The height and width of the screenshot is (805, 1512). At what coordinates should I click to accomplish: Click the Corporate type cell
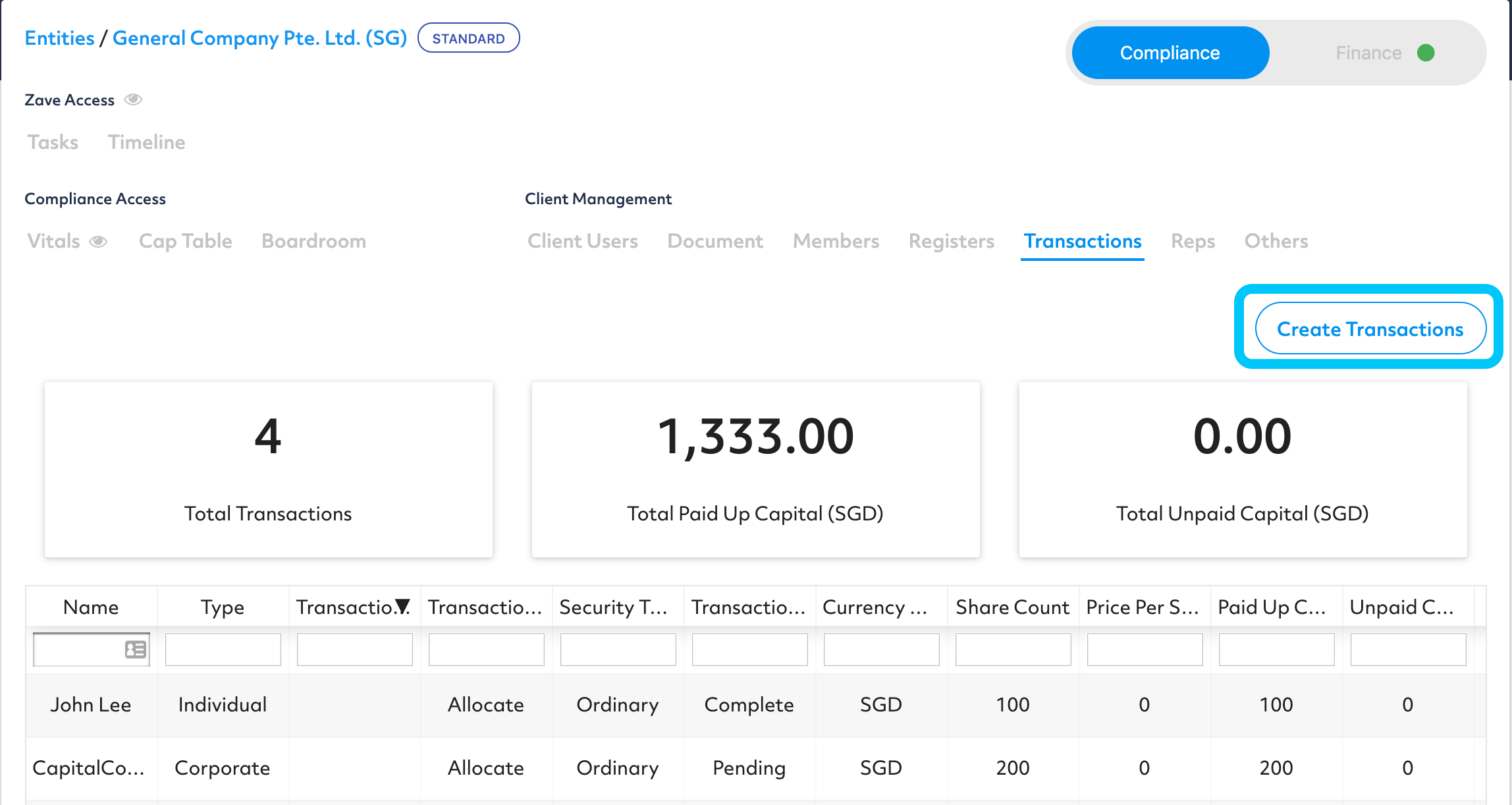pos(223,768)
